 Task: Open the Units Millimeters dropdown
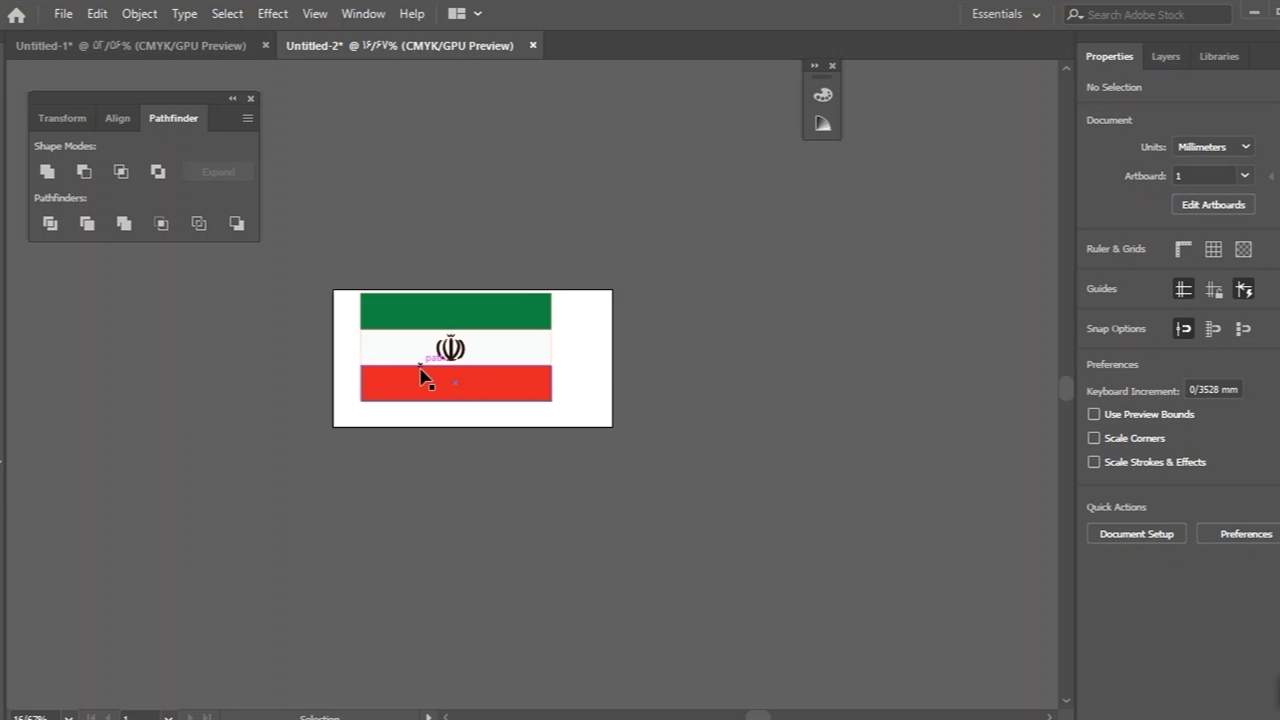(x=1213, y=147)
